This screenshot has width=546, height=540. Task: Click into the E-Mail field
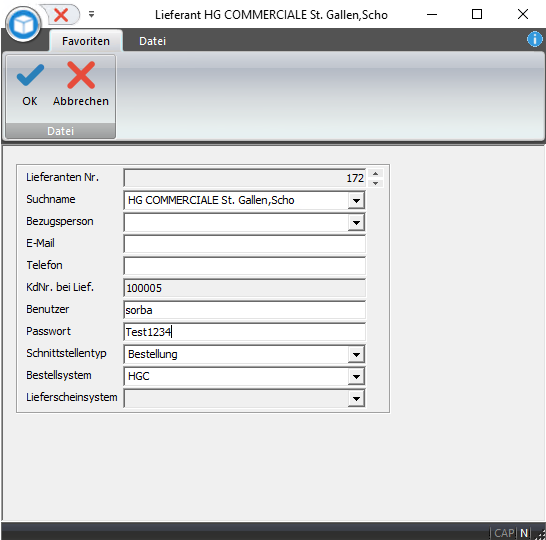pos(244,244)
